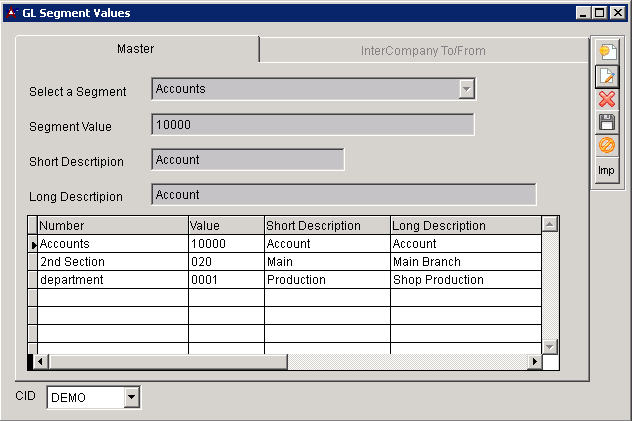Select the department row in grid
The width and height of the screenshot is (632, 421).
(x=112, y=280)
